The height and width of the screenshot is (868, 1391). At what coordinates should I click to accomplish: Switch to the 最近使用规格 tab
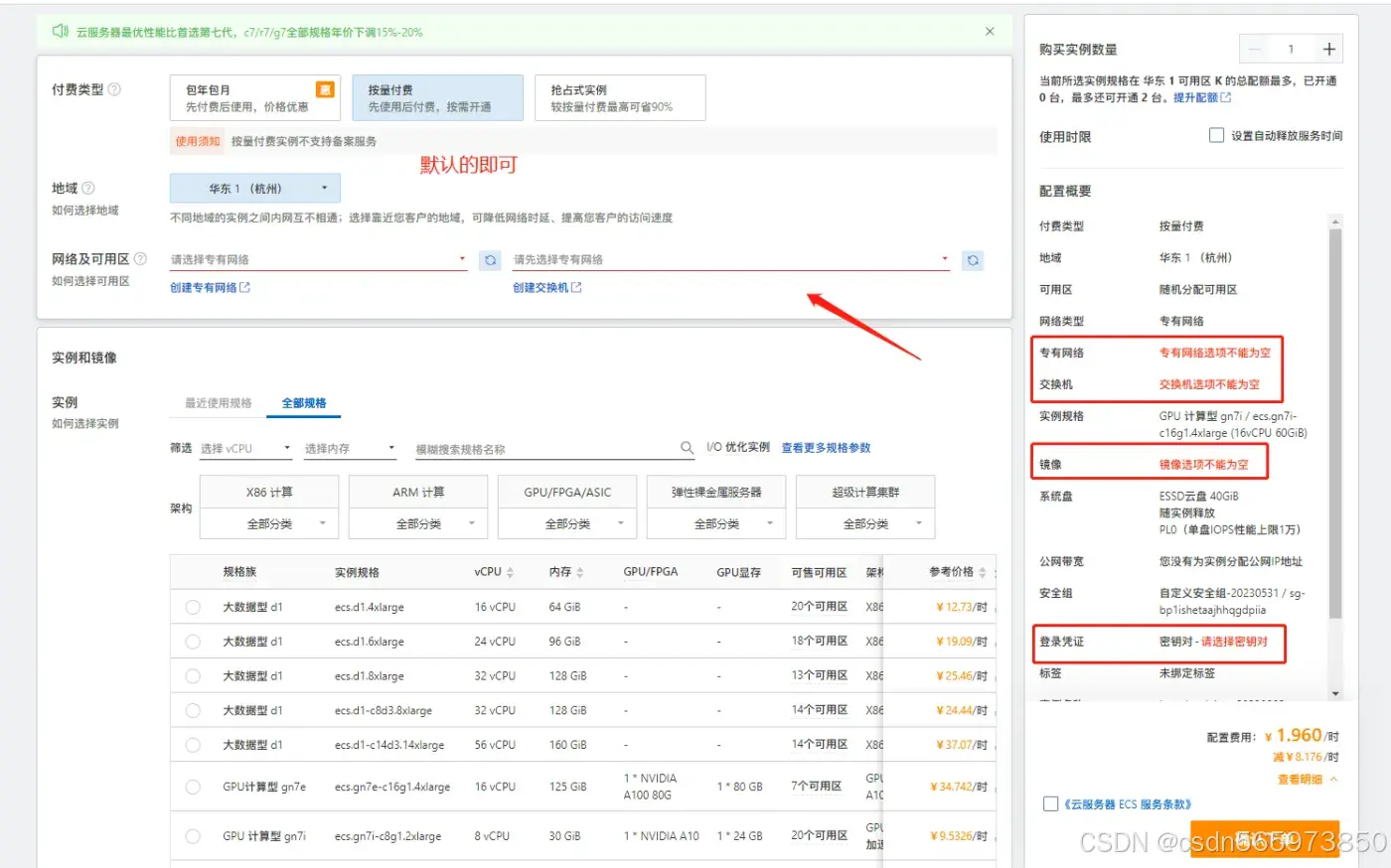(218, 403)
